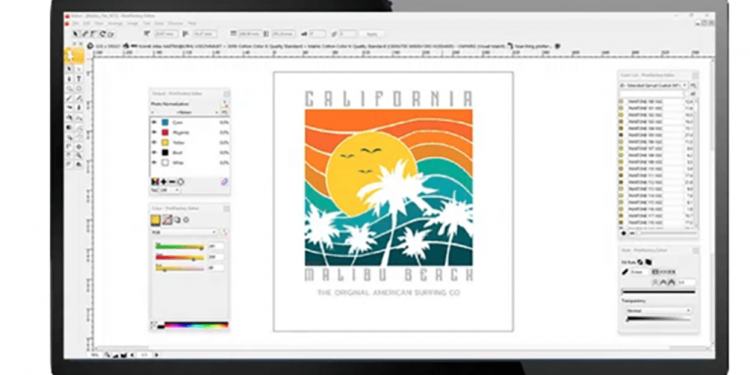The width and height of the screenshot is (750, 375).
Task: Open the third menu in the menu bar
Action: click(x=99, y=23)
